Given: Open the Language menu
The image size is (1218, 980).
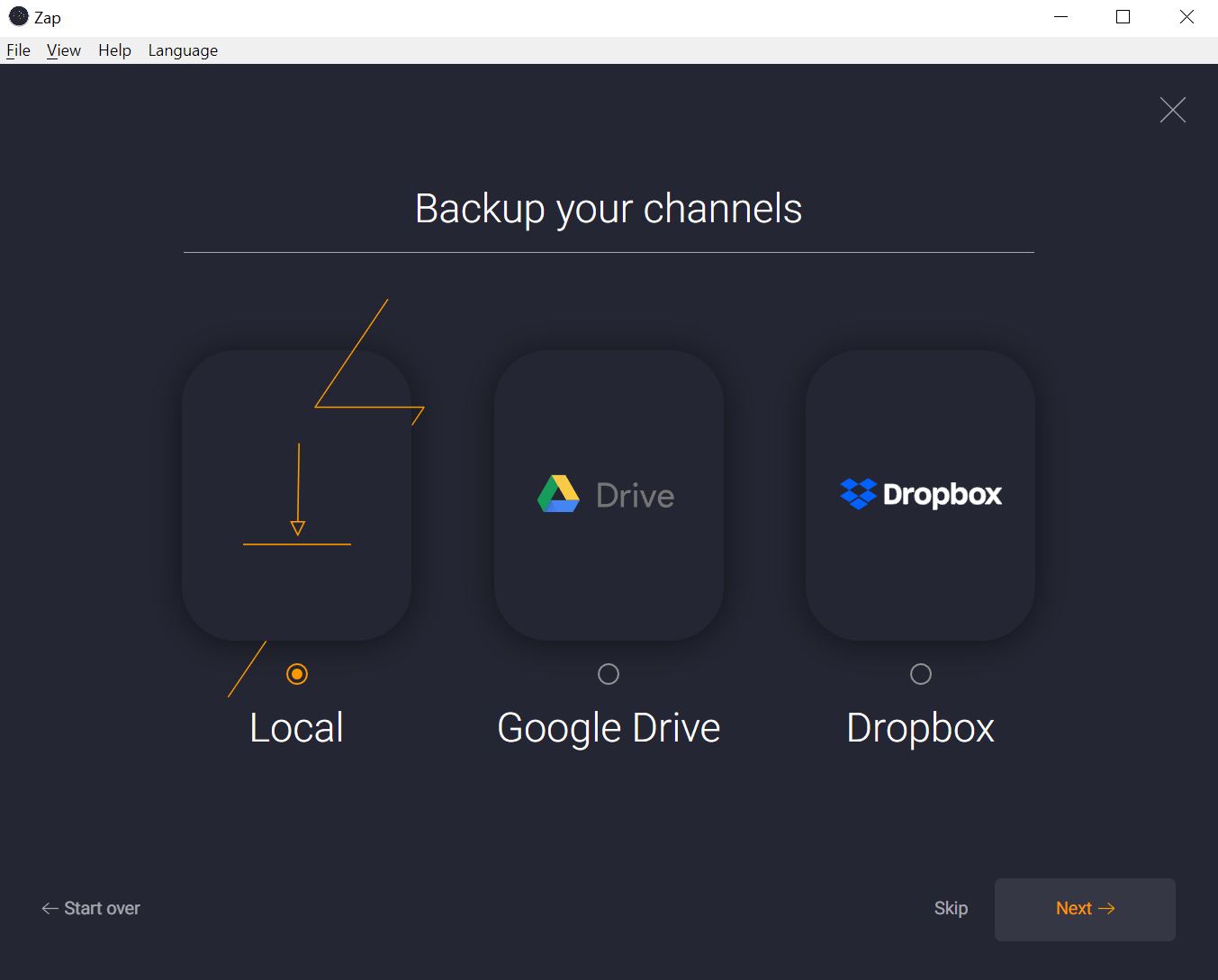Looking at the screenshot, I should point(183,50).
